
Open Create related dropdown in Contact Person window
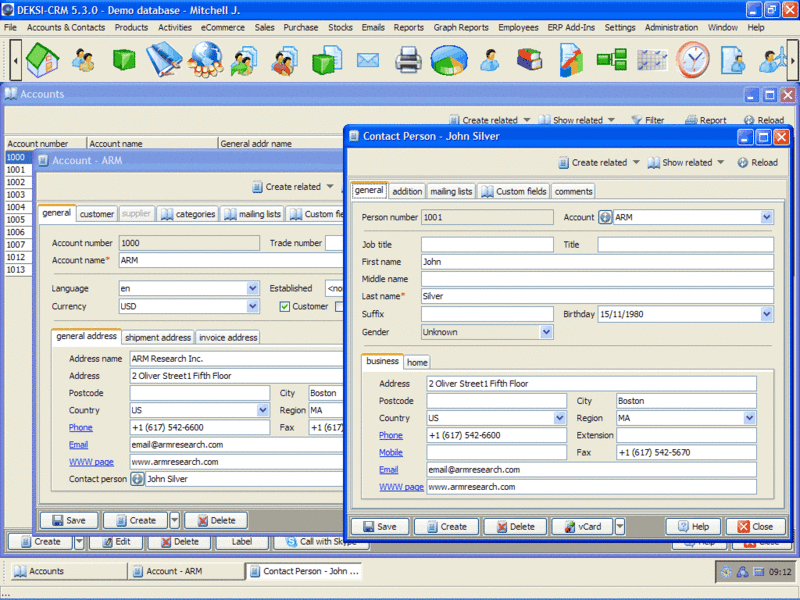[x=599, y=163]
